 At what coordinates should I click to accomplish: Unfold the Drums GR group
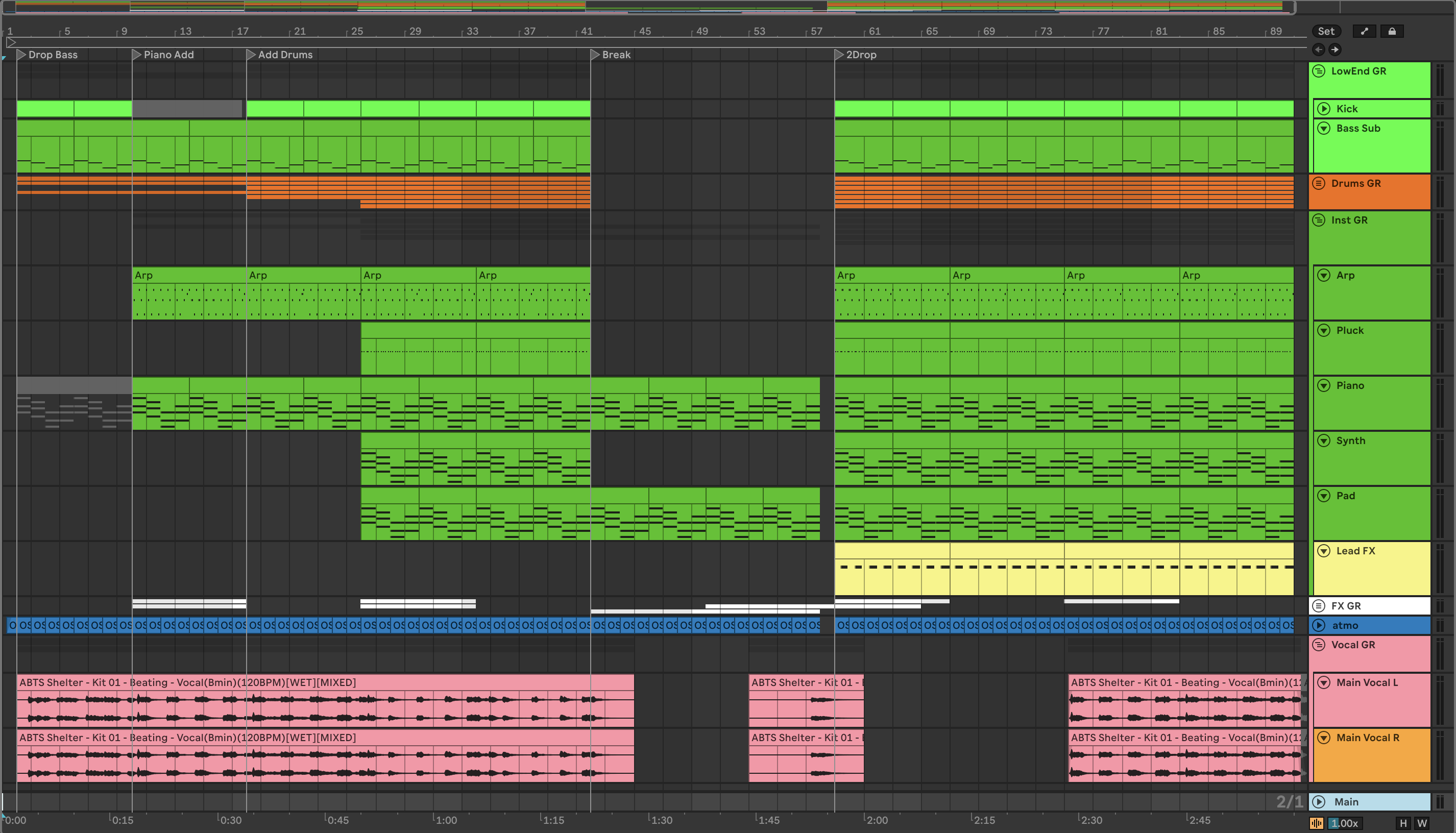1319,183
